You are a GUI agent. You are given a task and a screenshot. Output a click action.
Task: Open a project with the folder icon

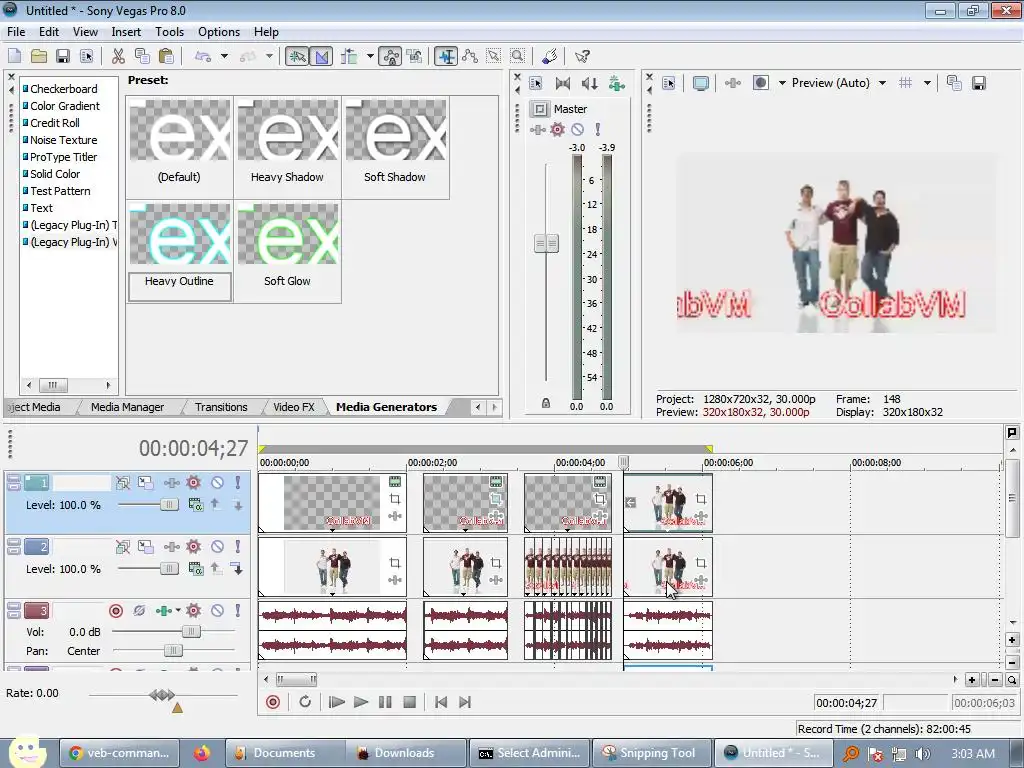(39, 56)
